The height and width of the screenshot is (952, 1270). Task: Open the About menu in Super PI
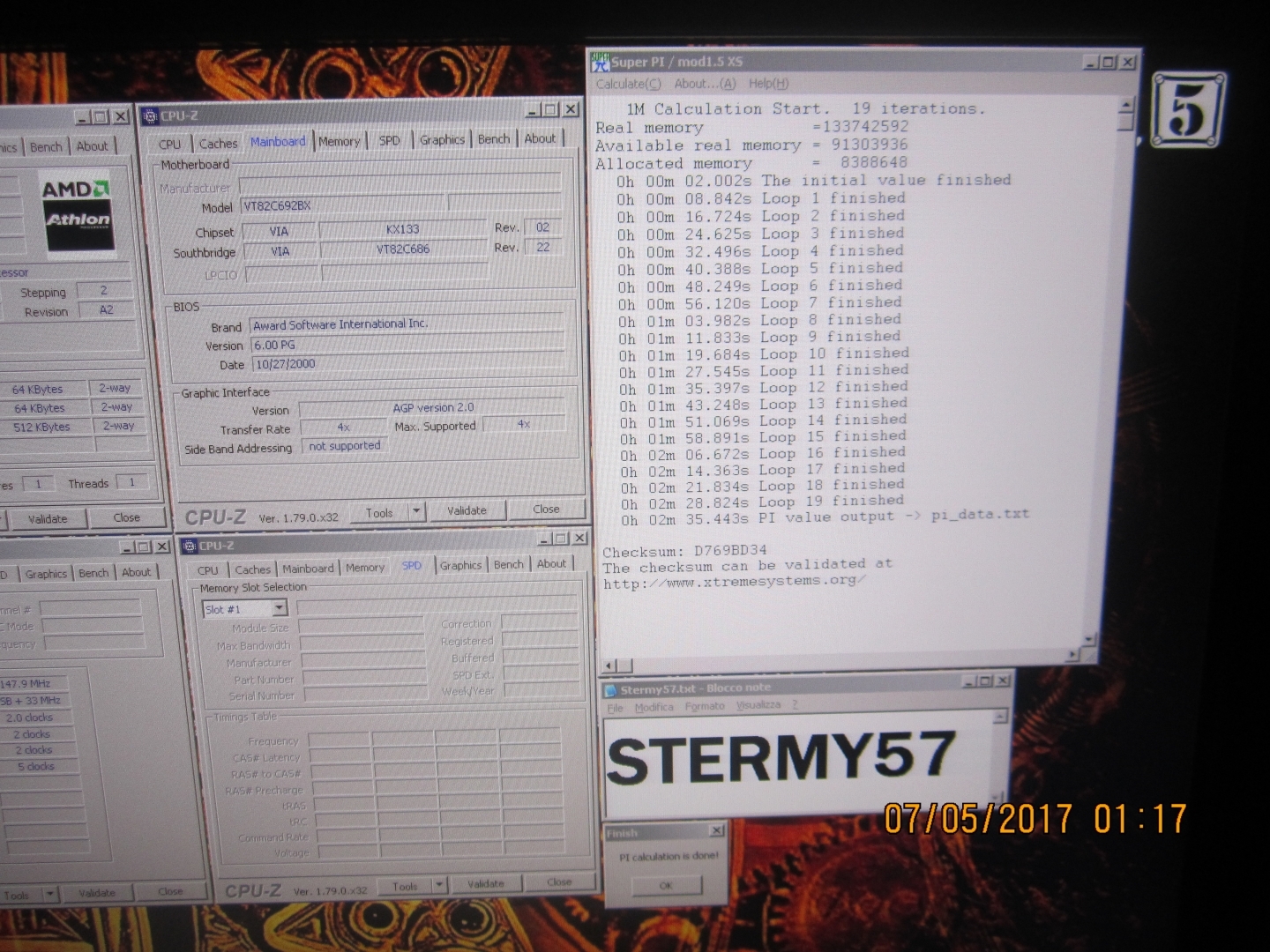click(705, 84)
